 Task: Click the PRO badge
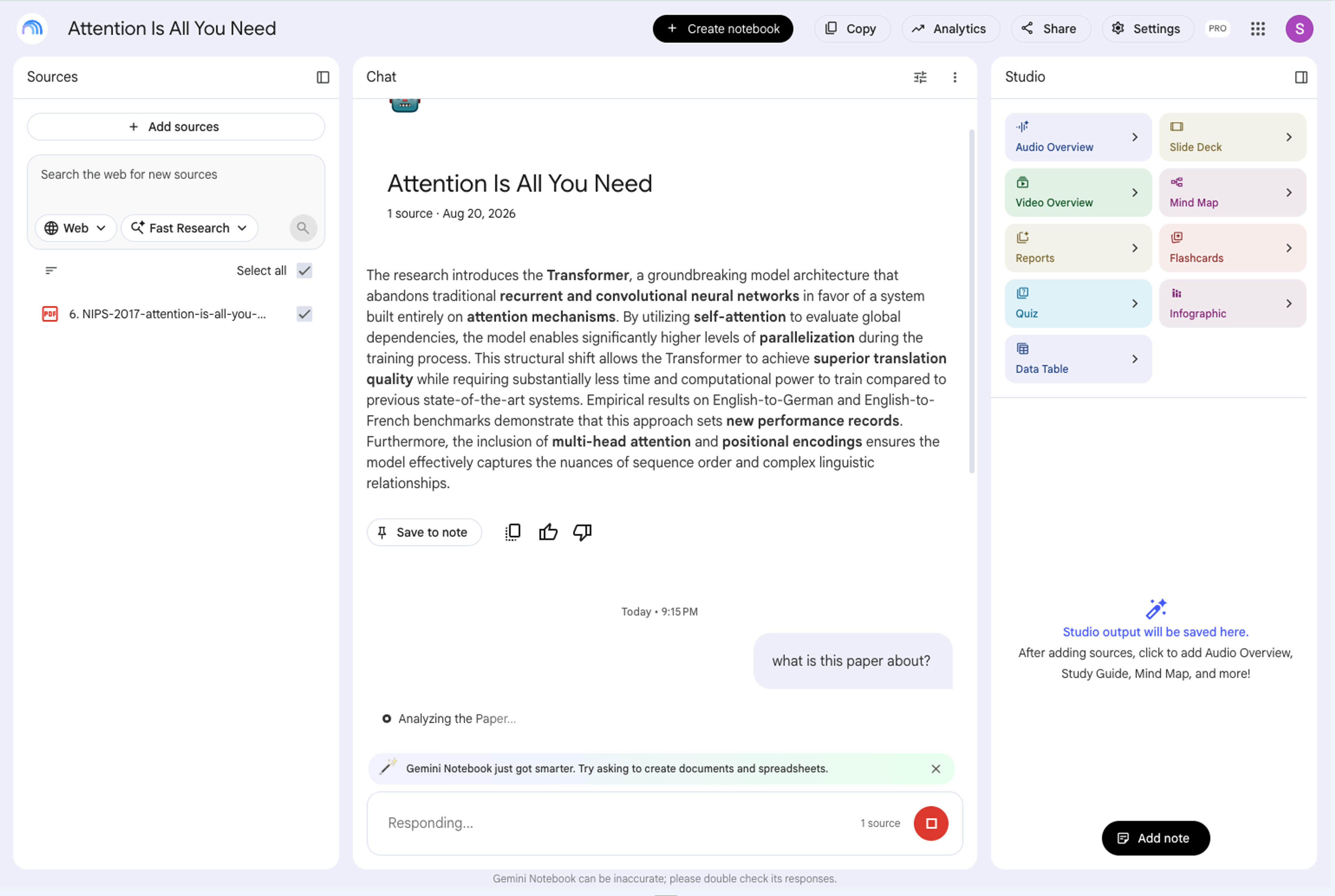coord(1217,28)
